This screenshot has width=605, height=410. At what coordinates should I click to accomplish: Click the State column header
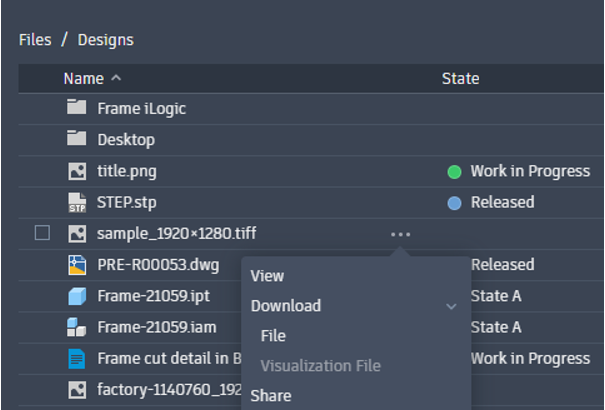[460, 79]
